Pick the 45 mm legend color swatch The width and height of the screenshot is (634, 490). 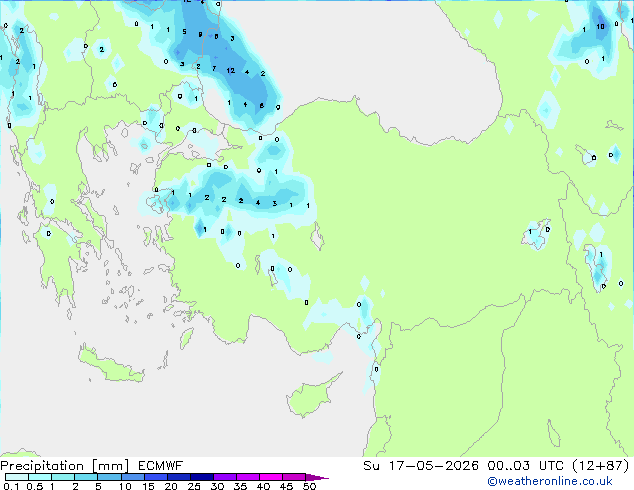[294, 477]
